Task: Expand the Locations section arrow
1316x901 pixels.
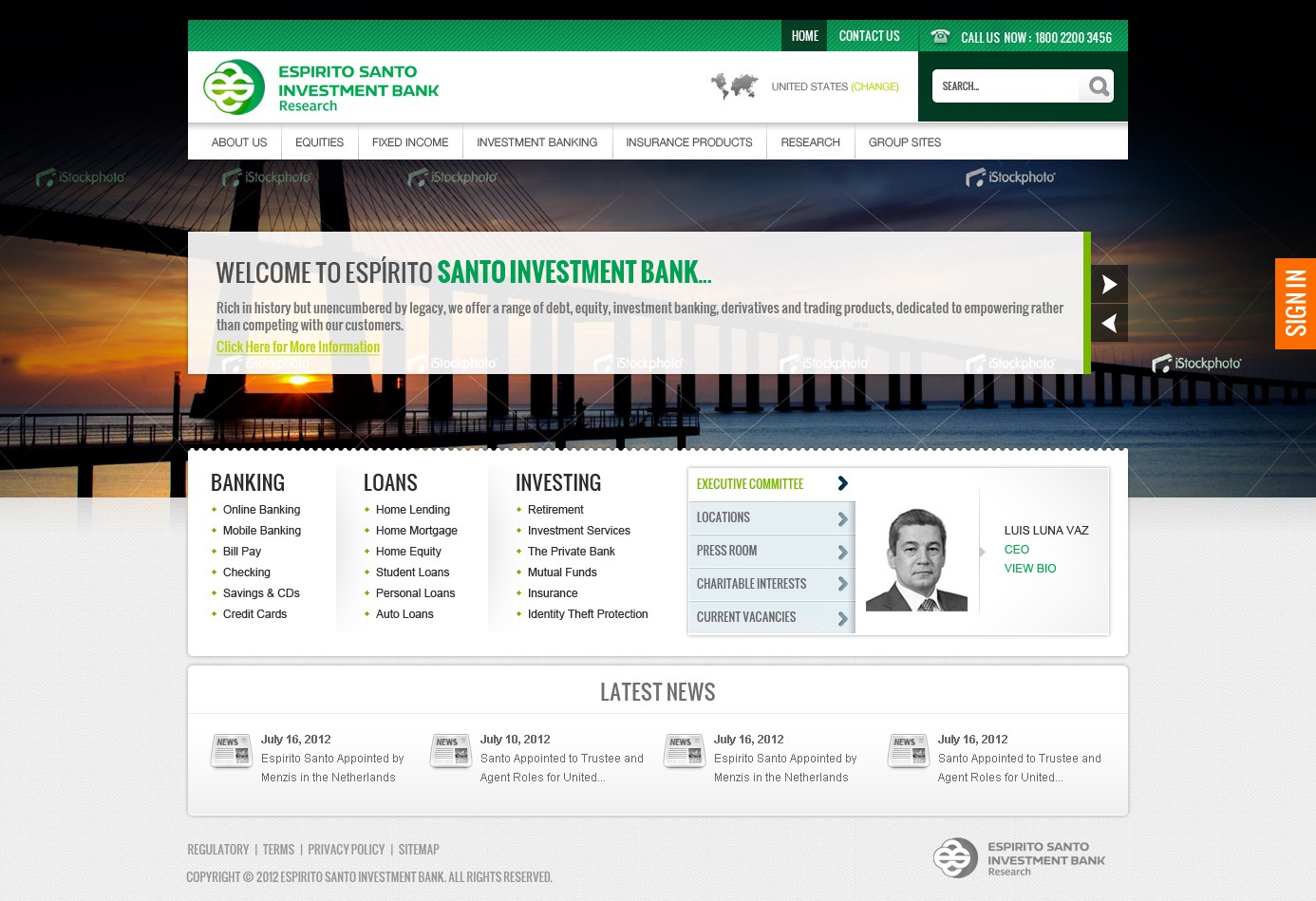Action: (x=842, y=518)
